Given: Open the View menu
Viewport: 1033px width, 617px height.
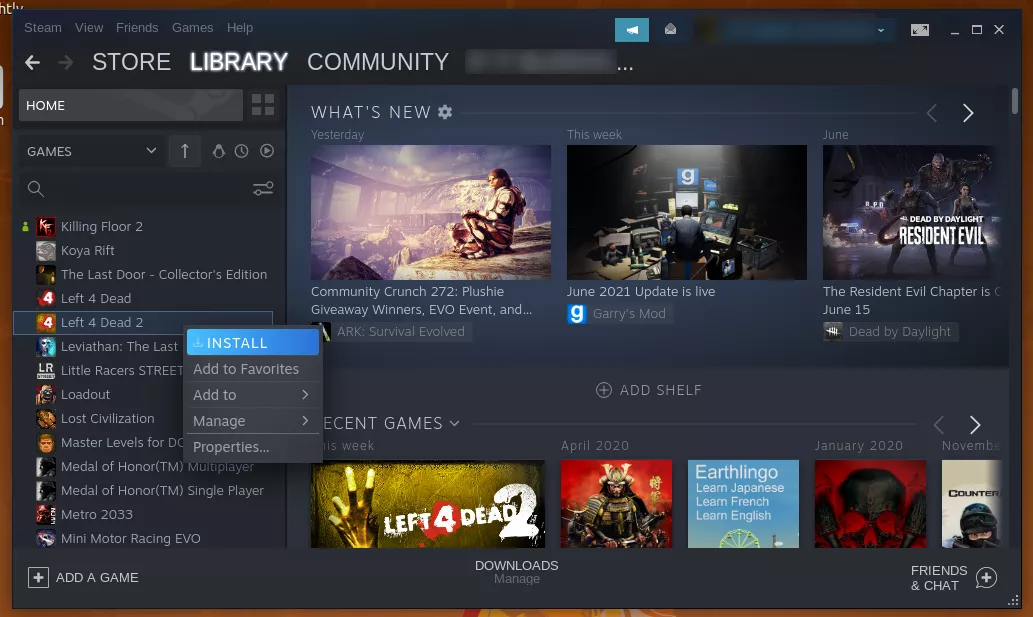Looking at the screenshot, I should (89, 28).
